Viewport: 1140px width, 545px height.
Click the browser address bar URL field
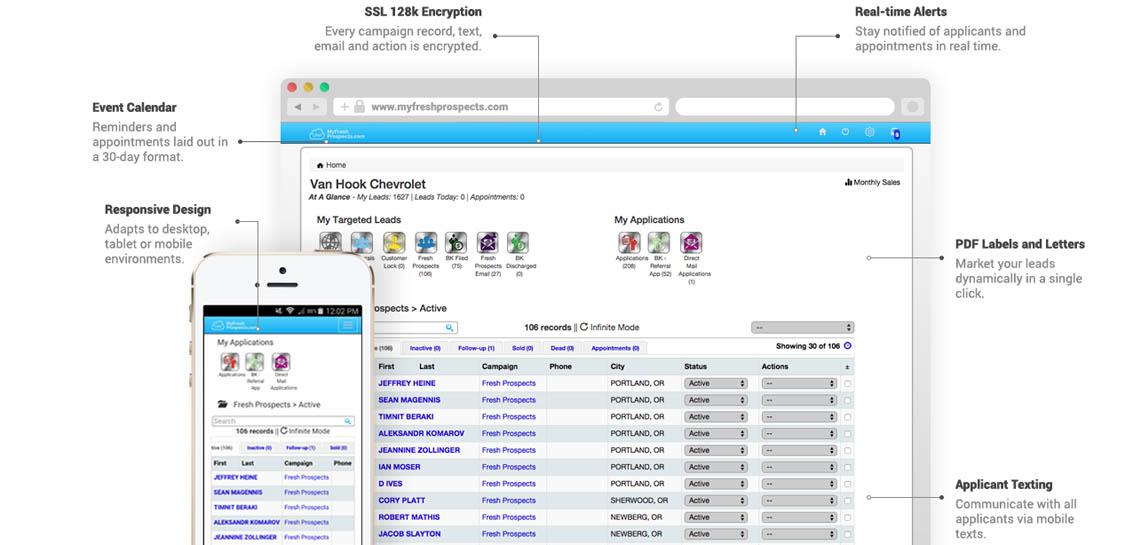[x=500, y=107]
